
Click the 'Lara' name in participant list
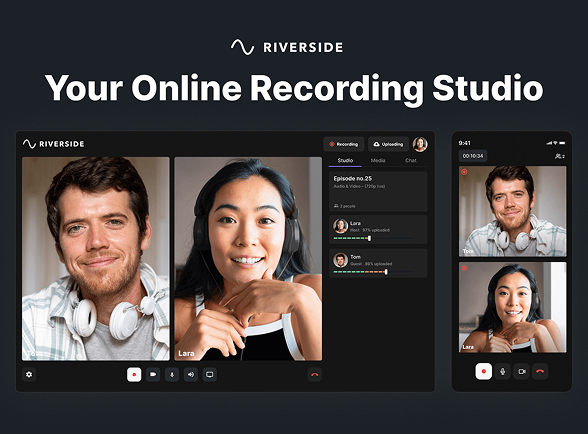(x=355, y=223)
